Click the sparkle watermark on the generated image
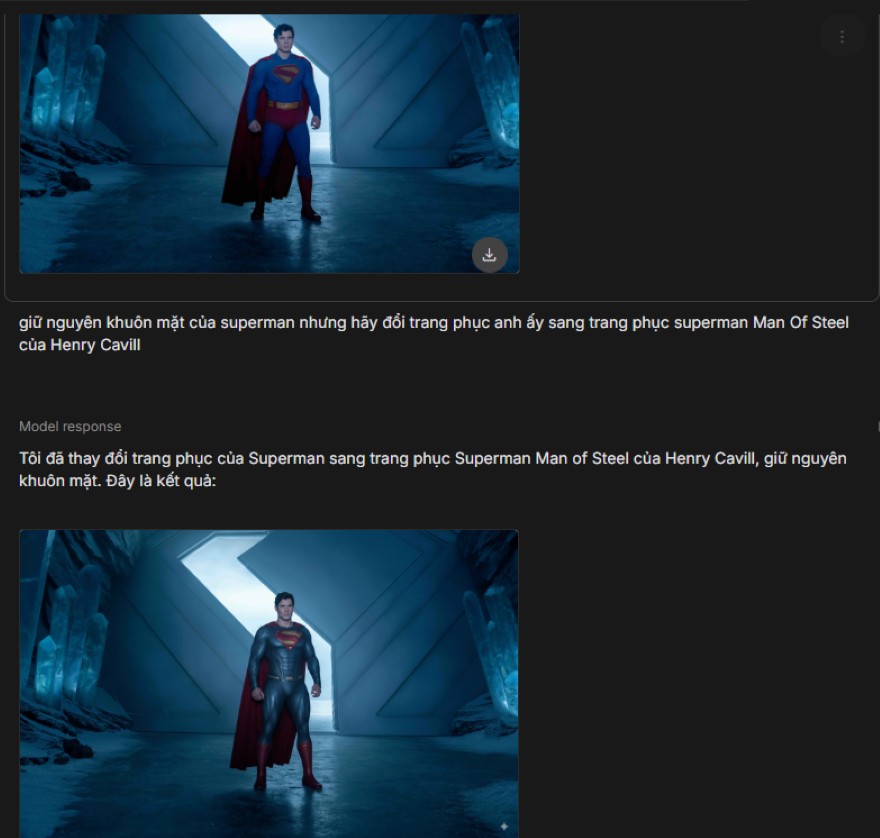This screenshot has width=880, height=838. 504,826
